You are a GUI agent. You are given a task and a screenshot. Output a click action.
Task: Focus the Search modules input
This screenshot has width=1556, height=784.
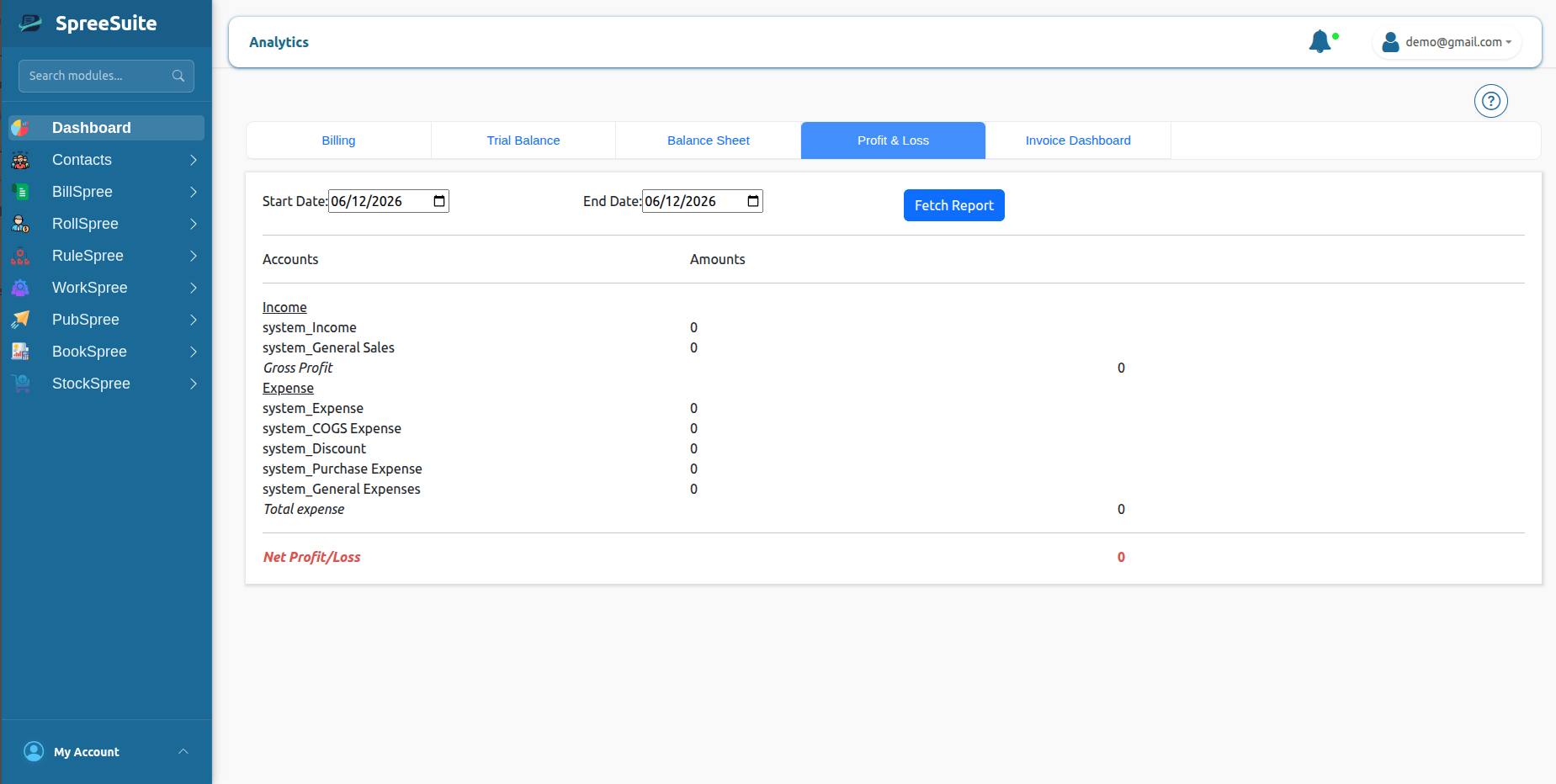[106, 76]
